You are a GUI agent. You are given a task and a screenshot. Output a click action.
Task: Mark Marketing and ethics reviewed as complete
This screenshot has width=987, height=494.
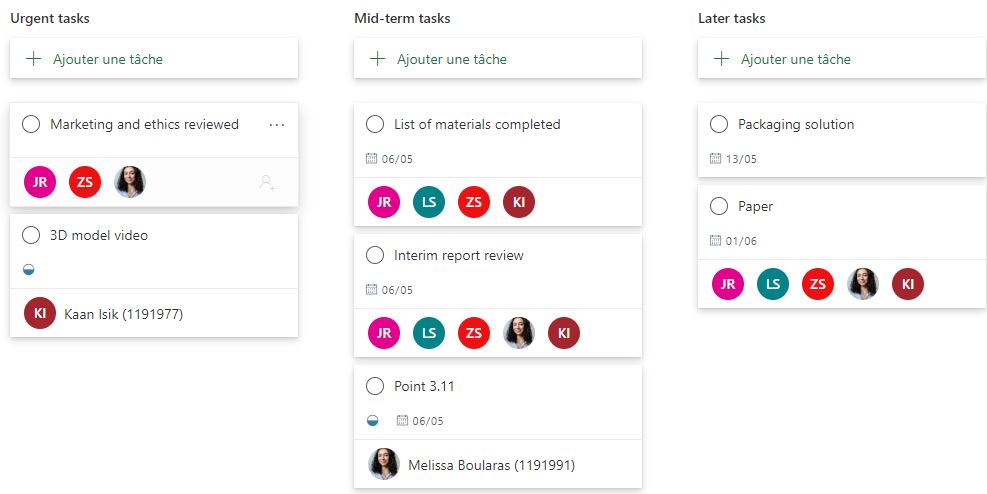31,125
